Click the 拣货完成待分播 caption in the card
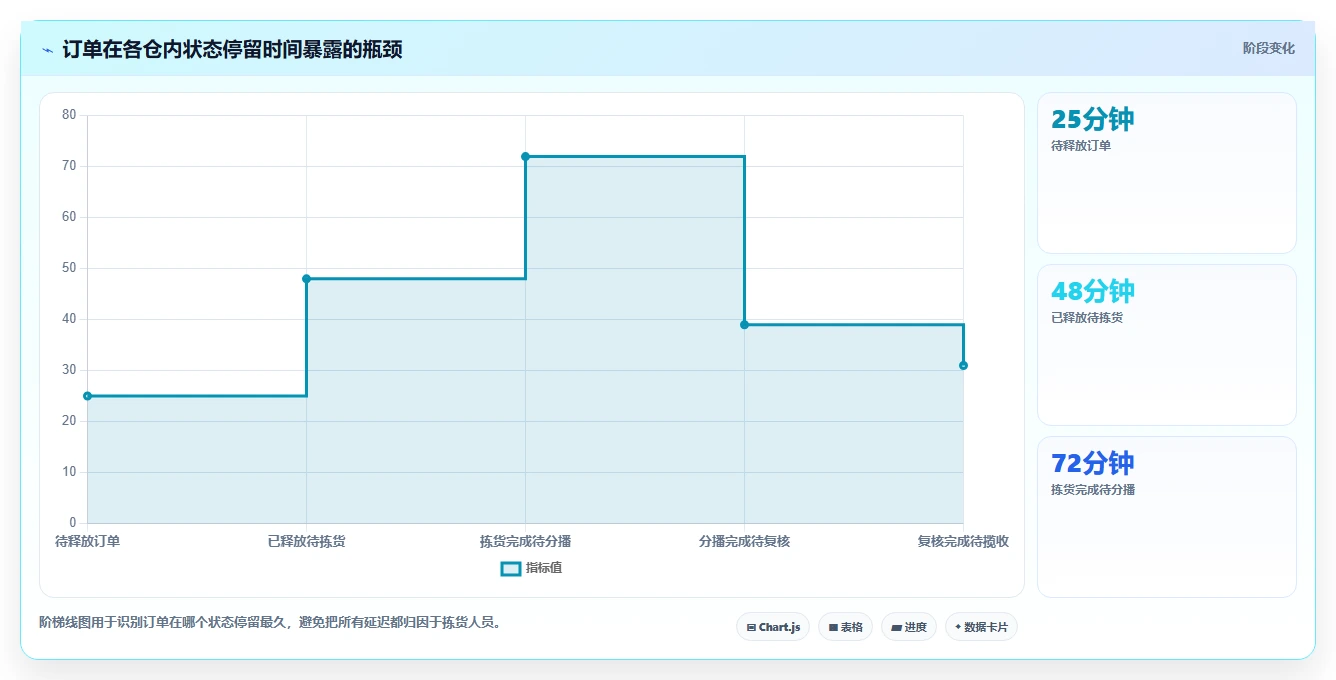This screenshot has width=1336, height=680. (1093, 490)
